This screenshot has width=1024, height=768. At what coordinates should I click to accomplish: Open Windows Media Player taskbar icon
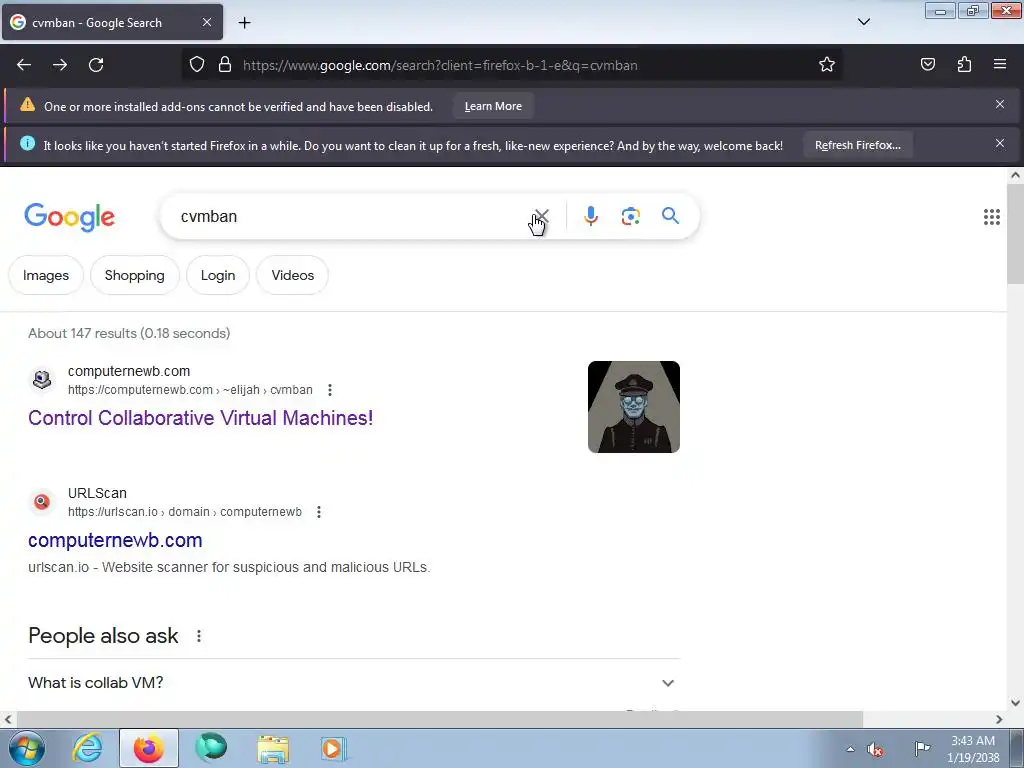tap(334, 748)
